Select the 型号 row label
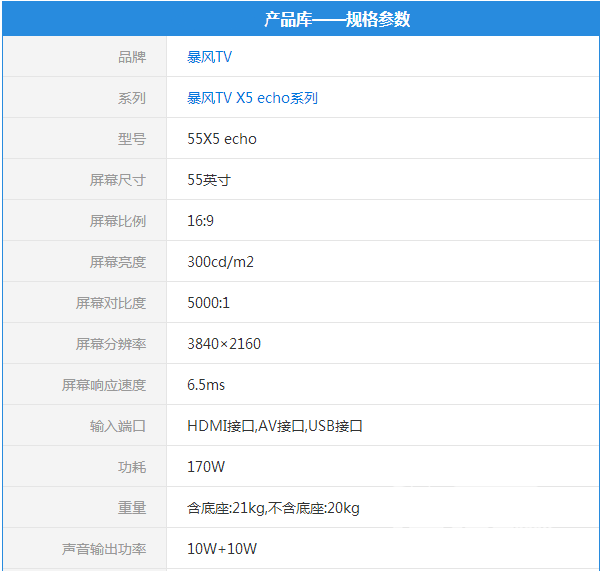This screenshot has width=601, height=571. (x=132, y=139)
